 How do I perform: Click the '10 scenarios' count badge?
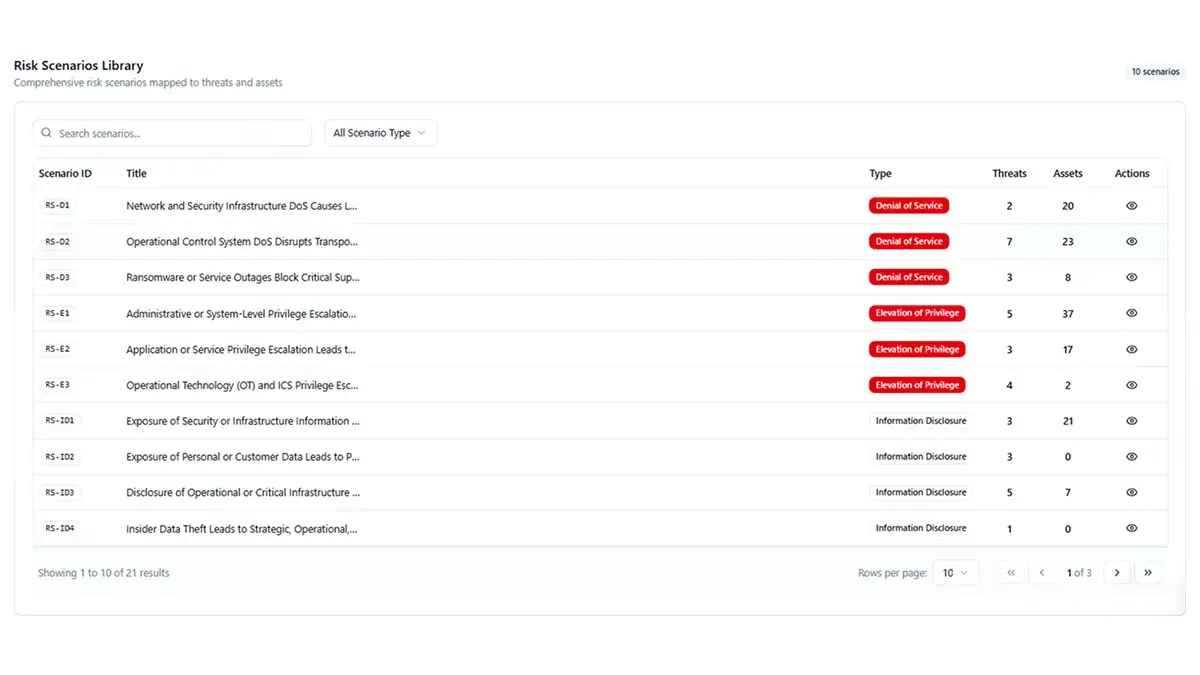tap(1155, 72)
